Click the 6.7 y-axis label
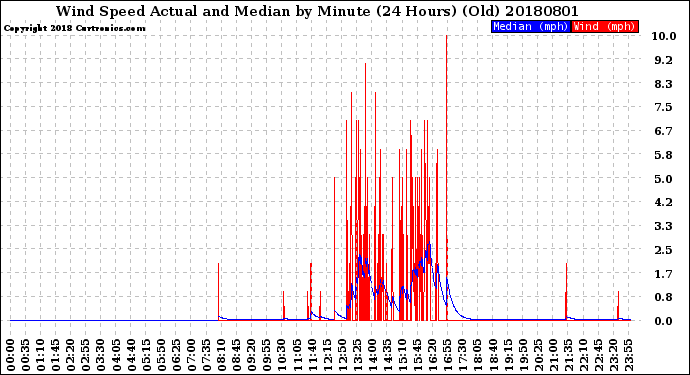The width and height of the screenshot is (690, 375). click(664, 131)
